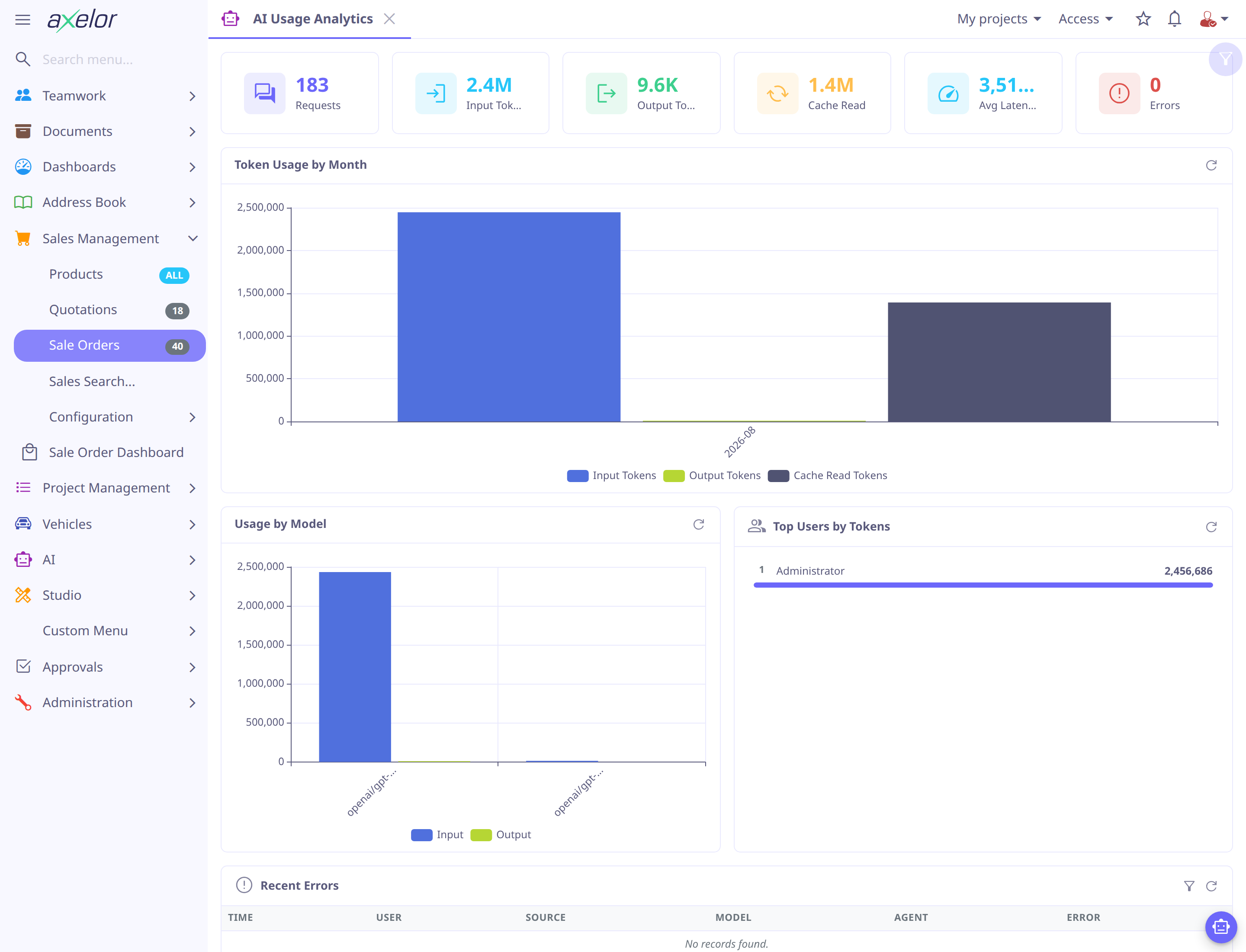Toggle Output series in model chart legend
This screenshot has height=952, width=1246.
click(x=500, y=835)
